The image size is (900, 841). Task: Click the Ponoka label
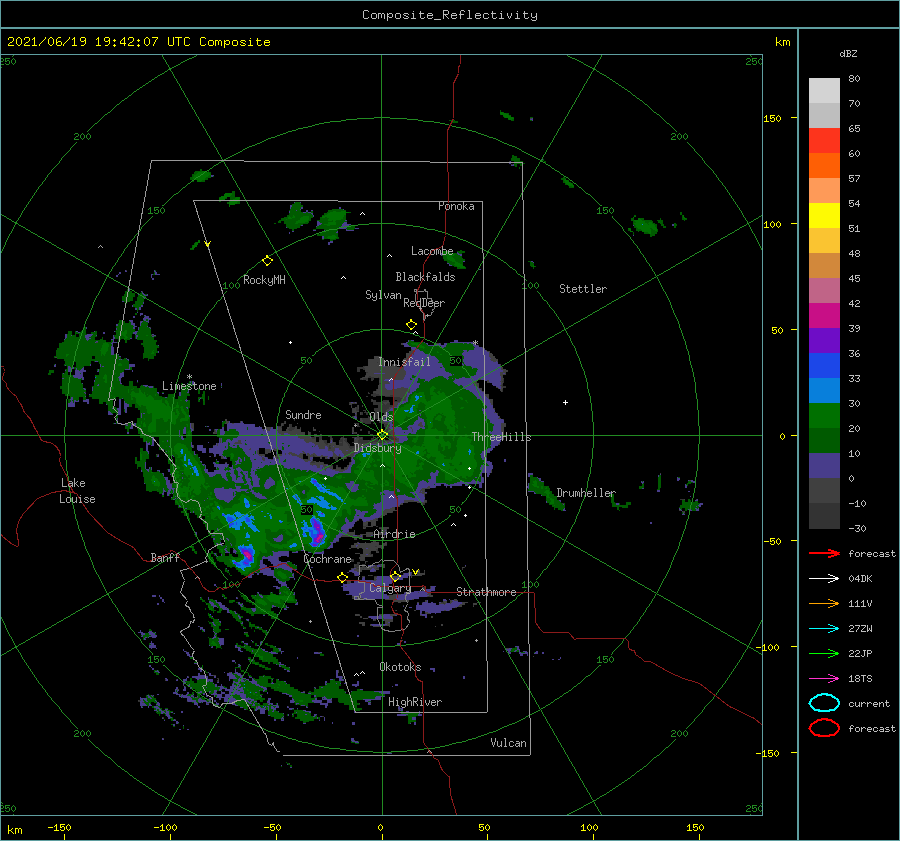coord(456,206)
